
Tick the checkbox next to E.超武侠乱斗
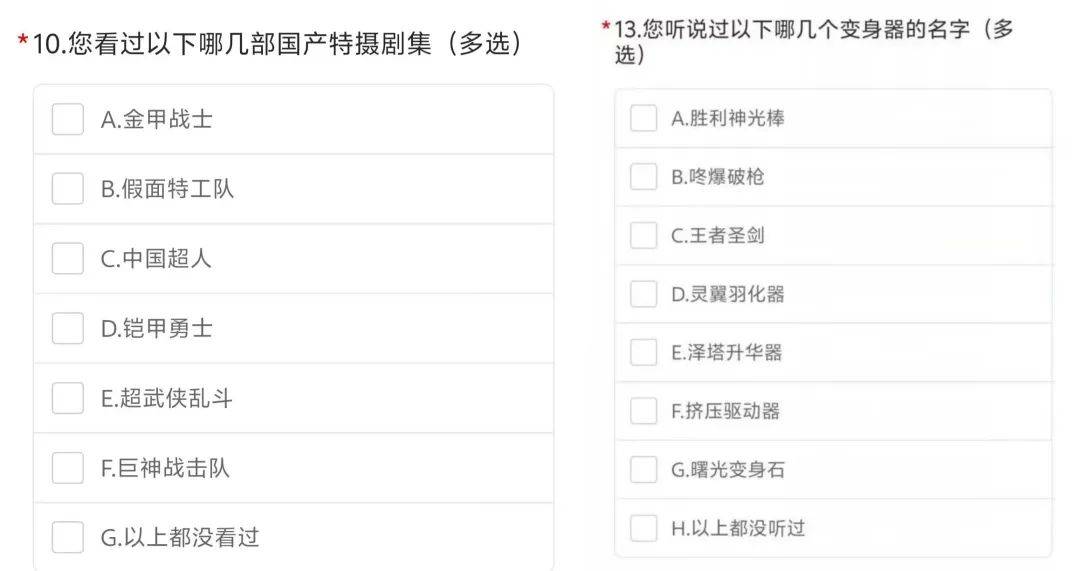pyautogui.click(x=68, y=398)
